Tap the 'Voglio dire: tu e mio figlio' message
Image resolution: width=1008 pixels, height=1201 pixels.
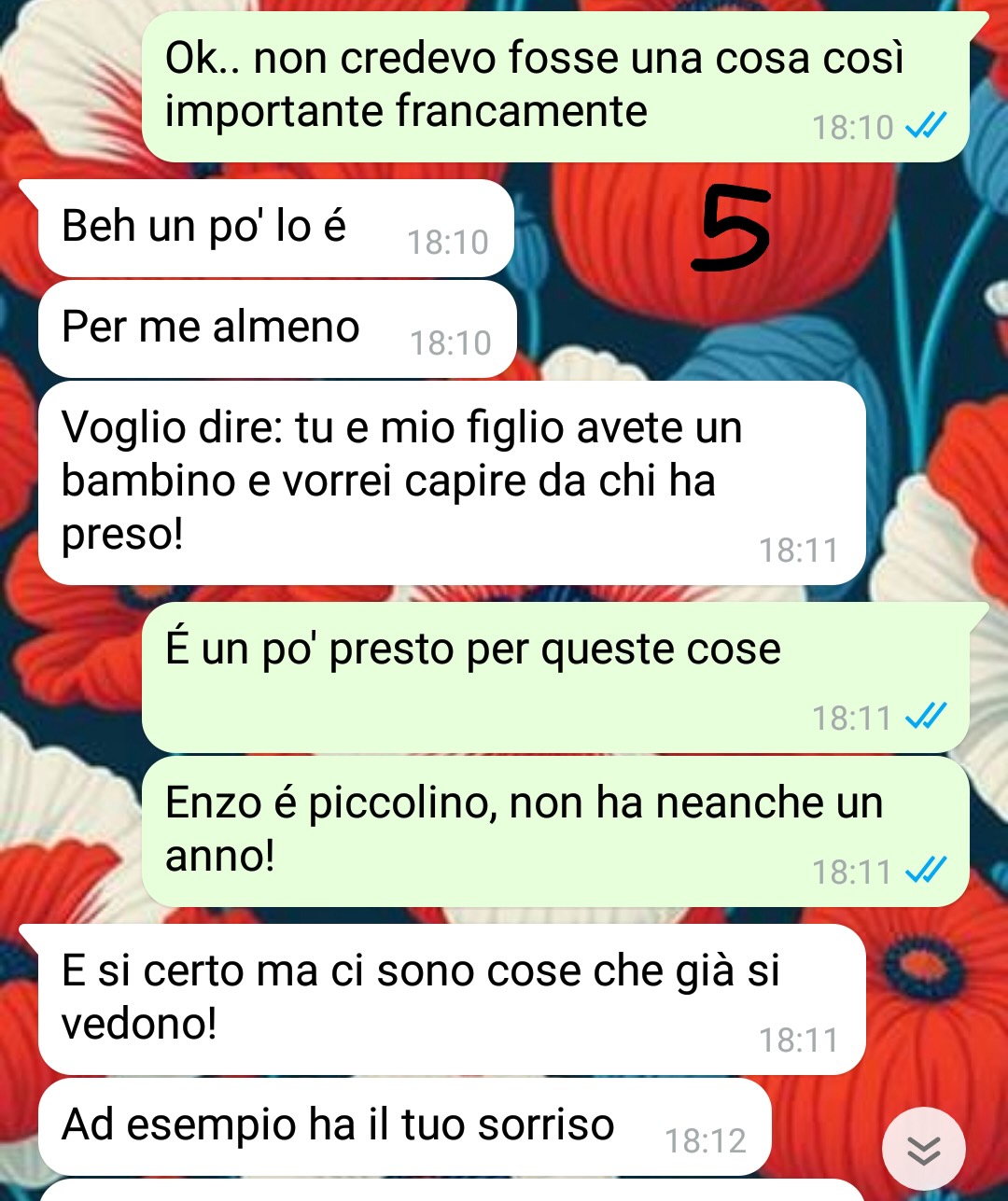click(452, 482)
